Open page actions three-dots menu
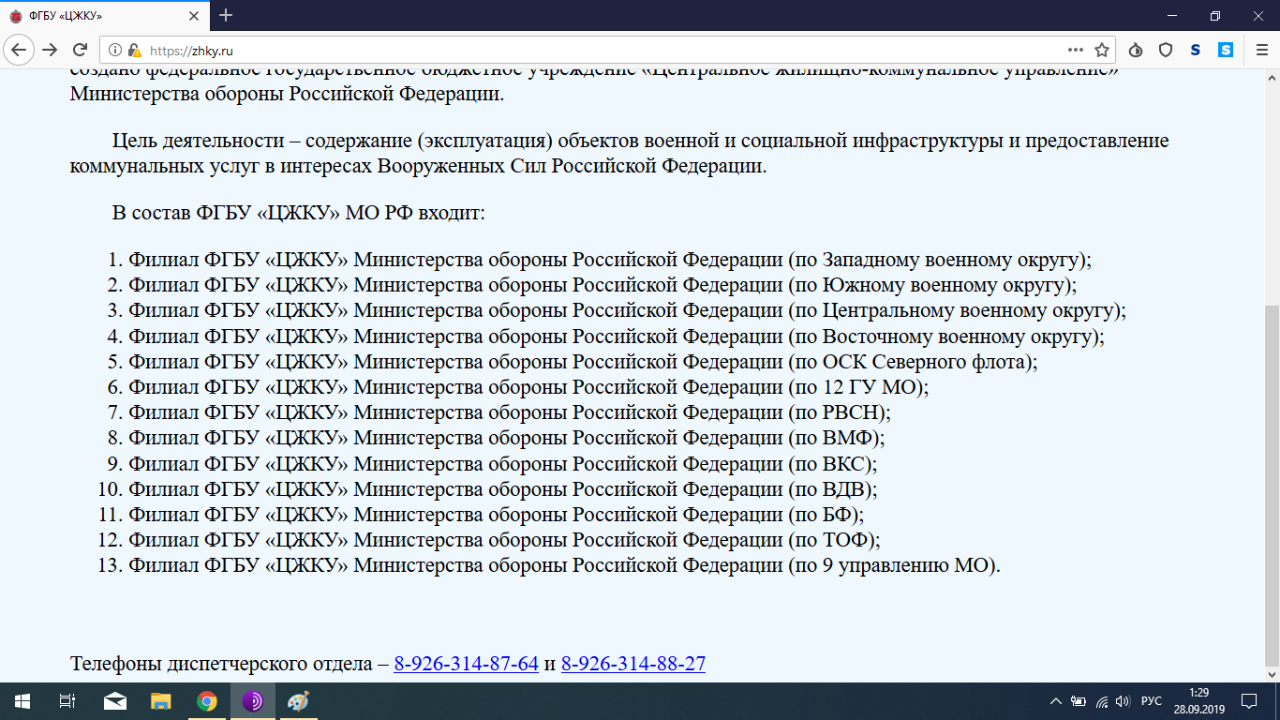Viewport: 1280px width, 720px height. click(x=1075, y=50)
